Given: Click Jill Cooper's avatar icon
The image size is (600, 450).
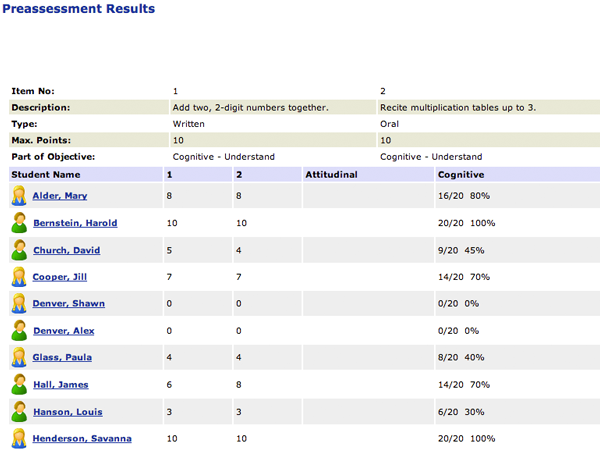Looking at the screenshot, I should point(19,277).
